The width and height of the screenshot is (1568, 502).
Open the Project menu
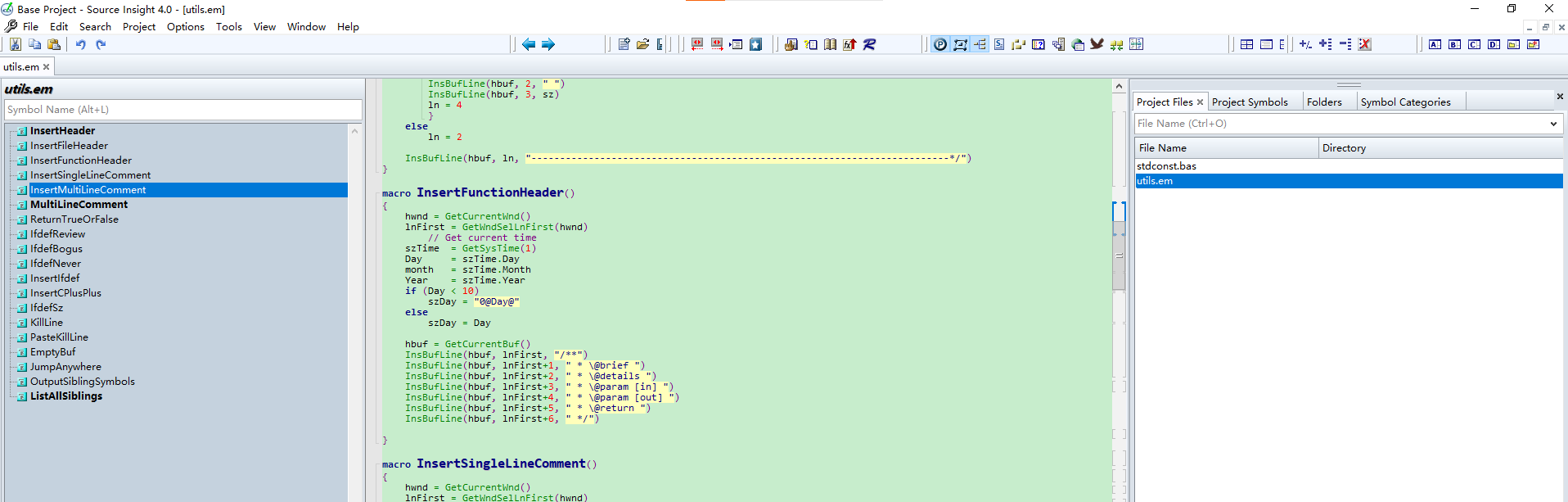[138, 27]
